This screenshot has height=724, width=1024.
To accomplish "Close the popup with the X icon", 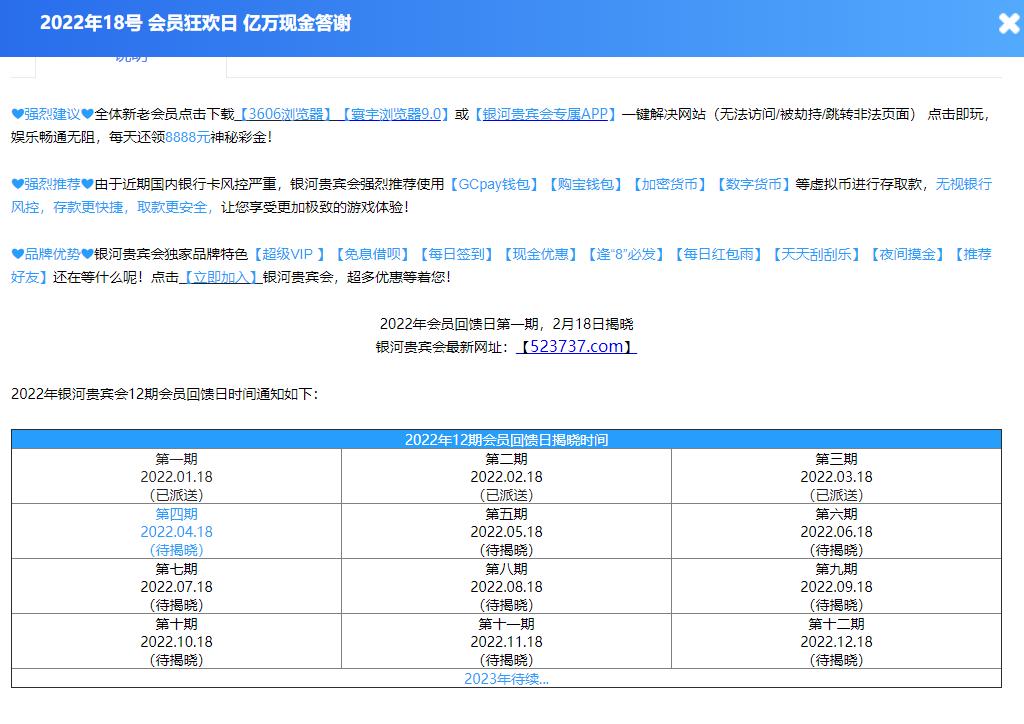I will click(1009, 24).
